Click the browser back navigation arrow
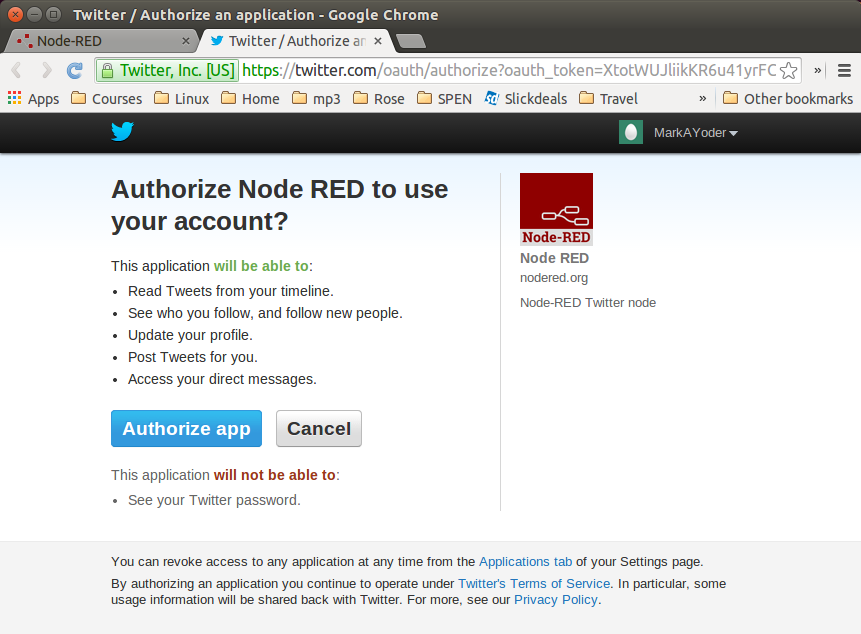 click(16, 71)
